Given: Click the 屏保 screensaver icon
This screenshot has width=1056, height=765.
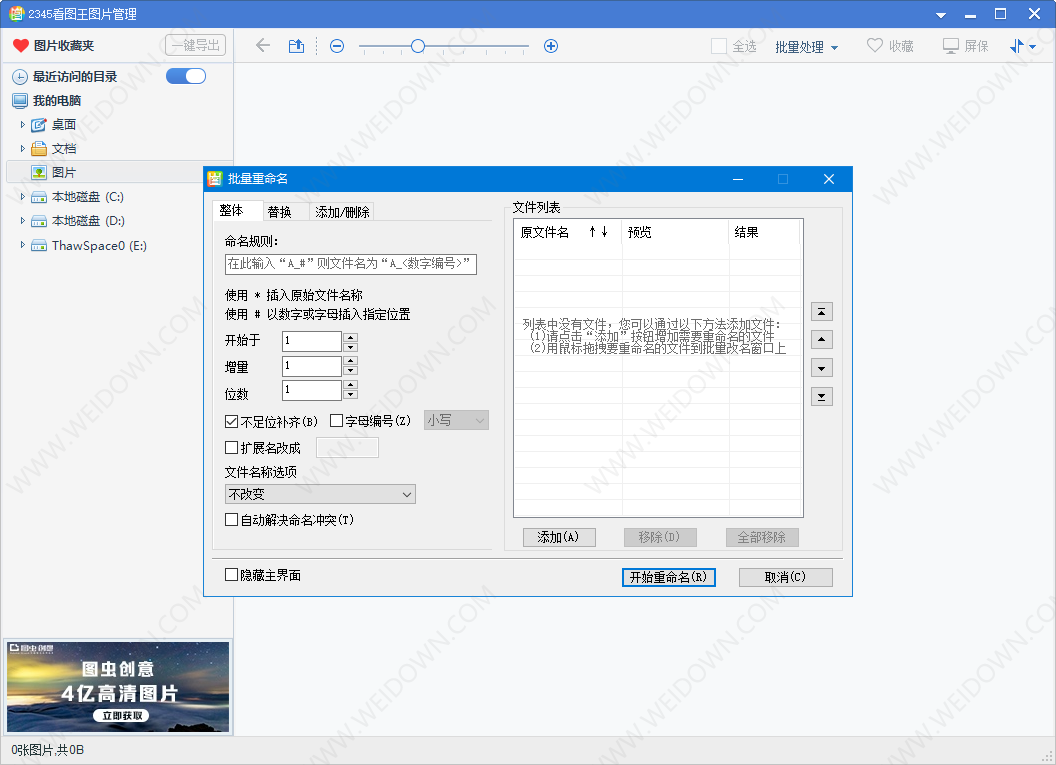Looking at the screenshot, I should (950, 46).
